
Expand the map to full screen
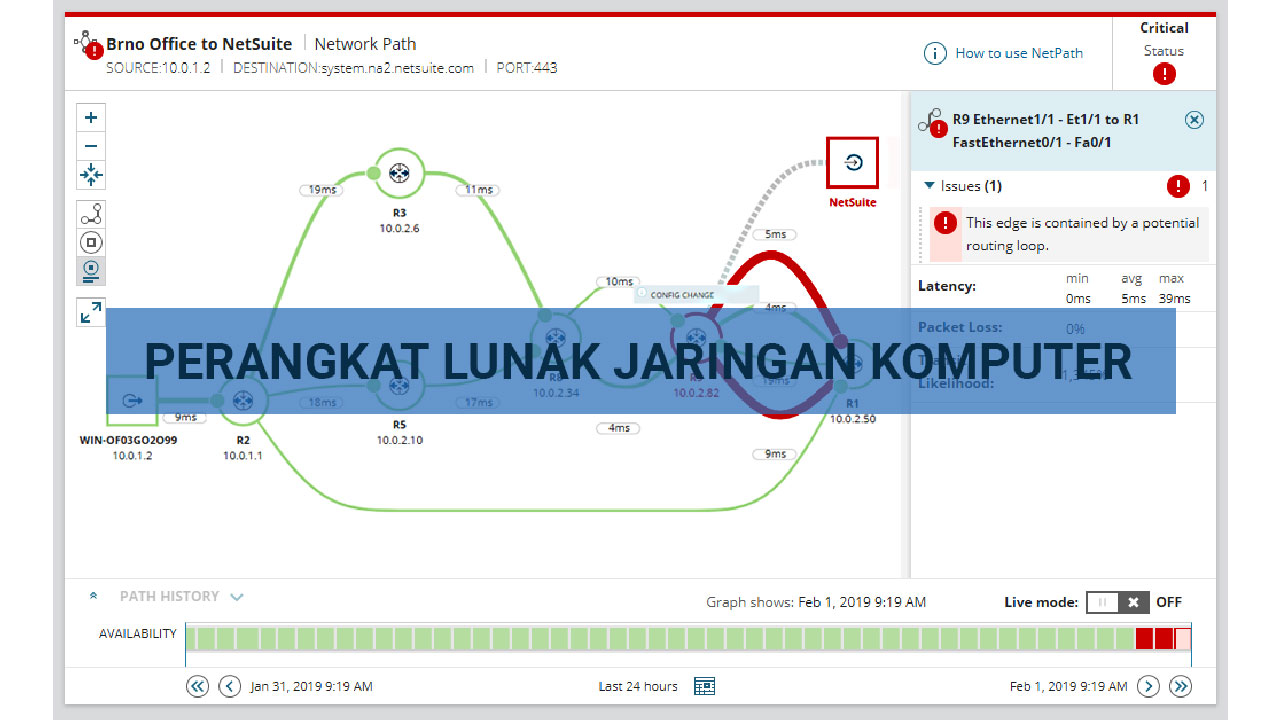coord(90,311)
